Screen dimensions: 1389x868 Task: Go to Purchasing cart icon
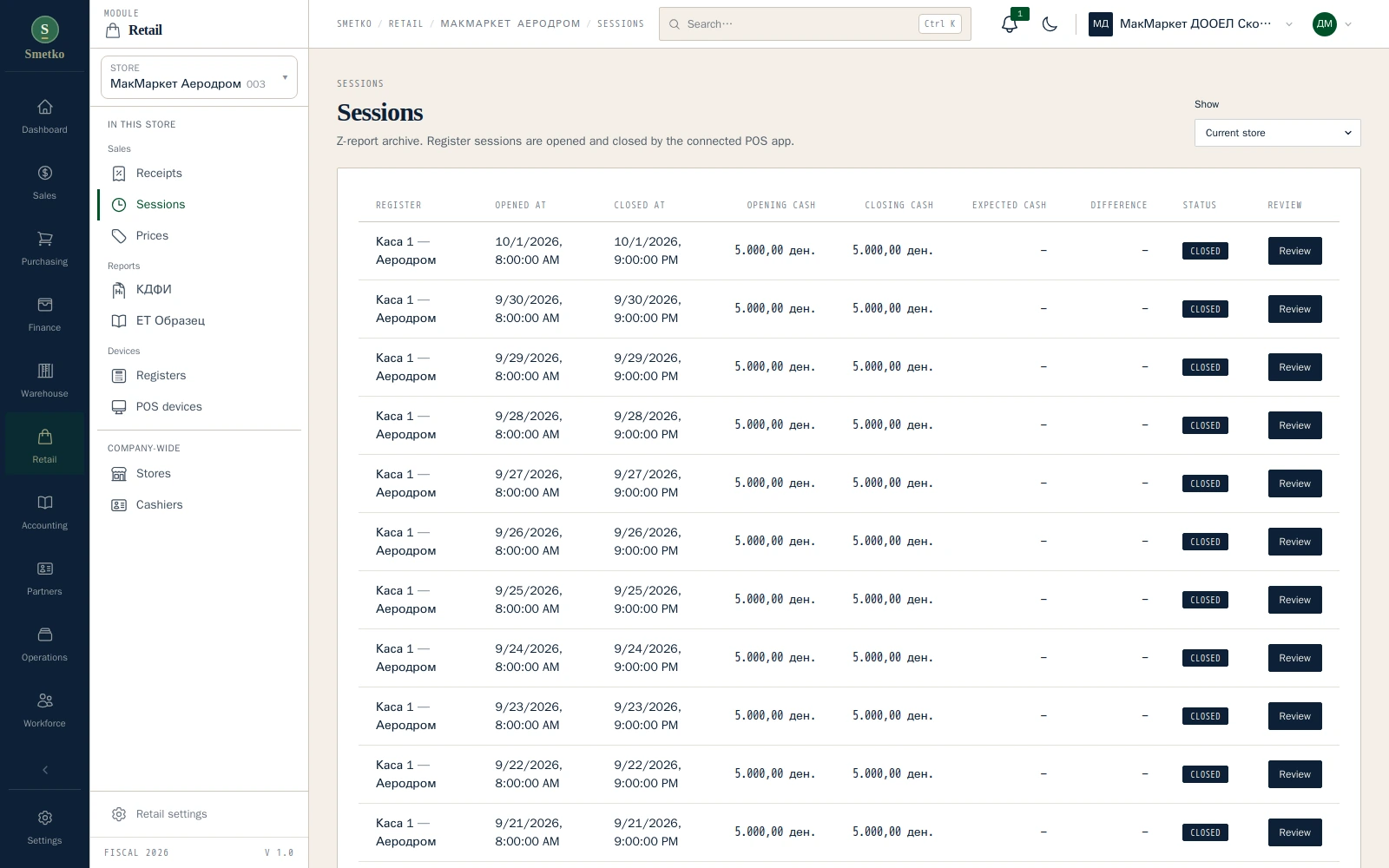44,239
